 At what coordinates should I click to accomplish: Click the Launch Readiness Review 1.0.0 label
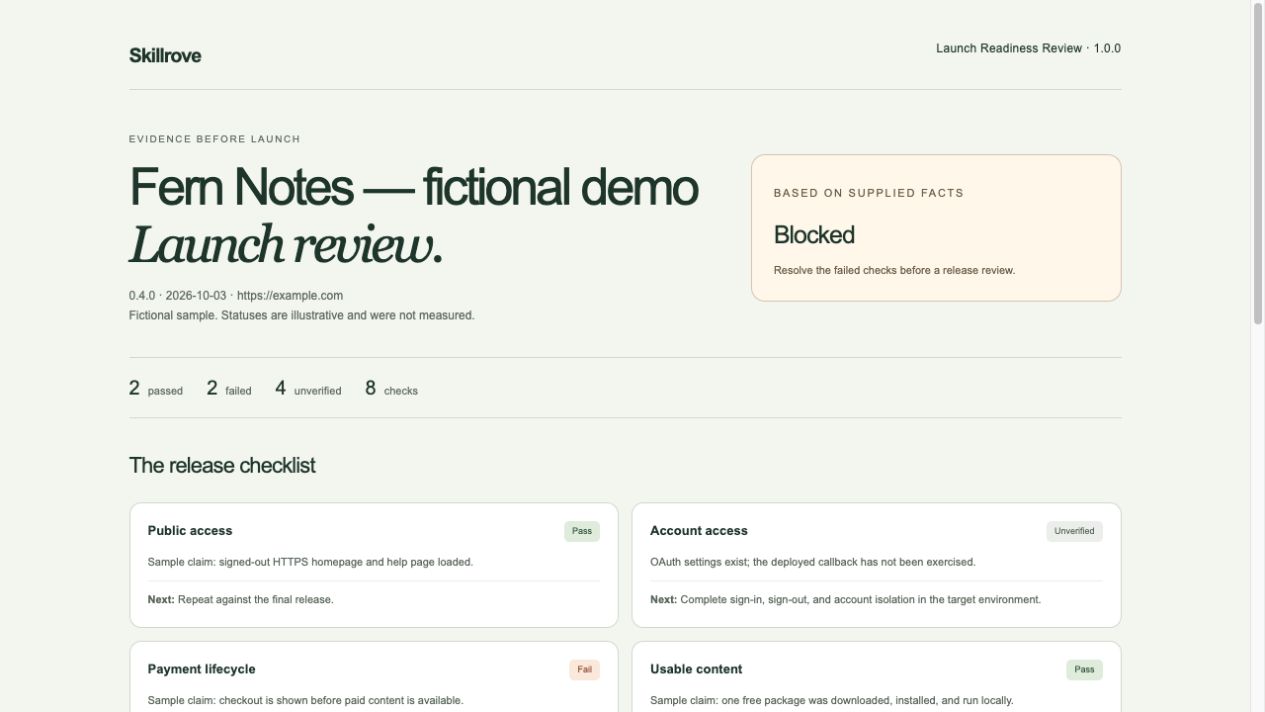(x=1028, y=48)
